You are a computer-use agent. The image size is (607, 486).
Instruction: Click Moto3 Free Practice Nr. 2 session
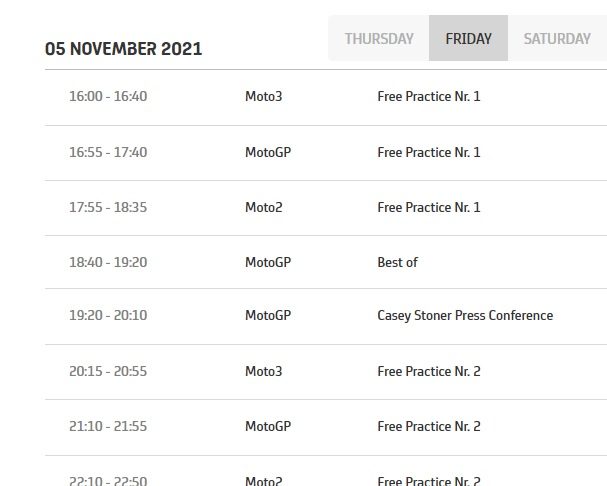[x=429, y=371]
